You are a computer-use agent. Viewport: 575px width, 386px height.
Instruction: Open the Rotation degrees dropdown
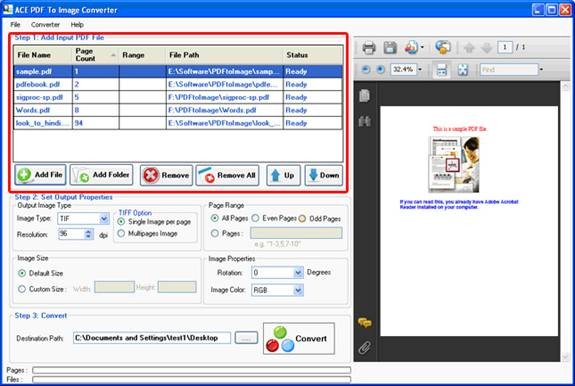pos(298,272)
